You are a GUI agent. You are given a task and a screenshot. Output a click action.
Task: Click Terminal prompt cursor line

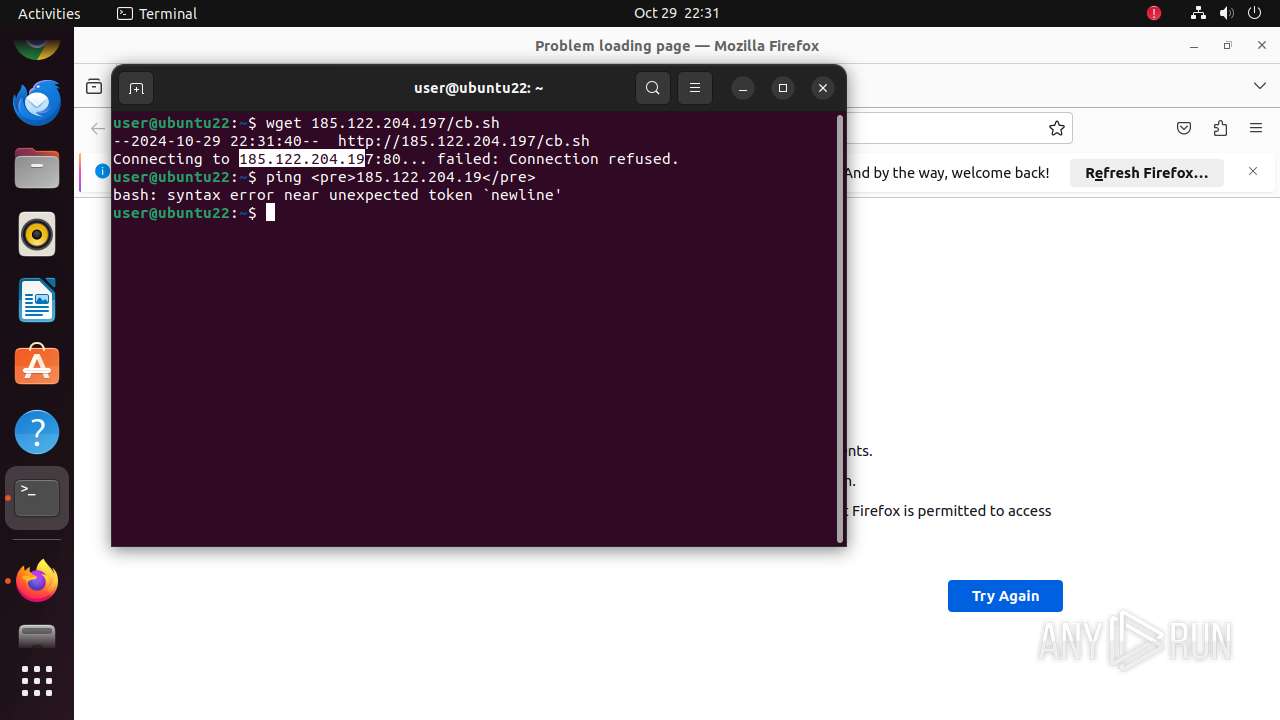(193, 213)
